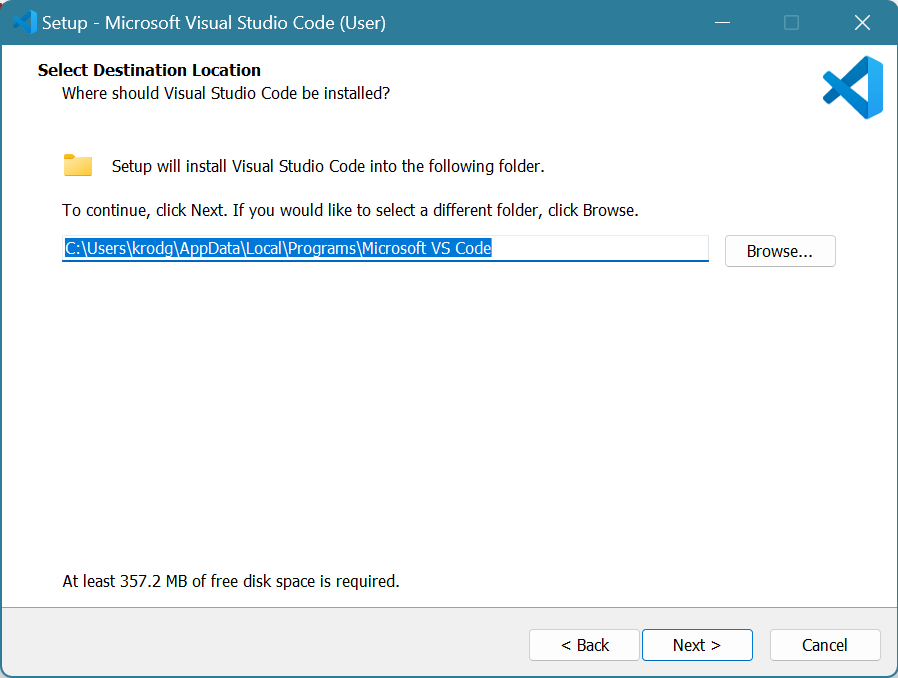Image resolution: width=898 pixels, height=678 pixels.
Task: Go to the previous step with Back
Action: tap(584, 645)
